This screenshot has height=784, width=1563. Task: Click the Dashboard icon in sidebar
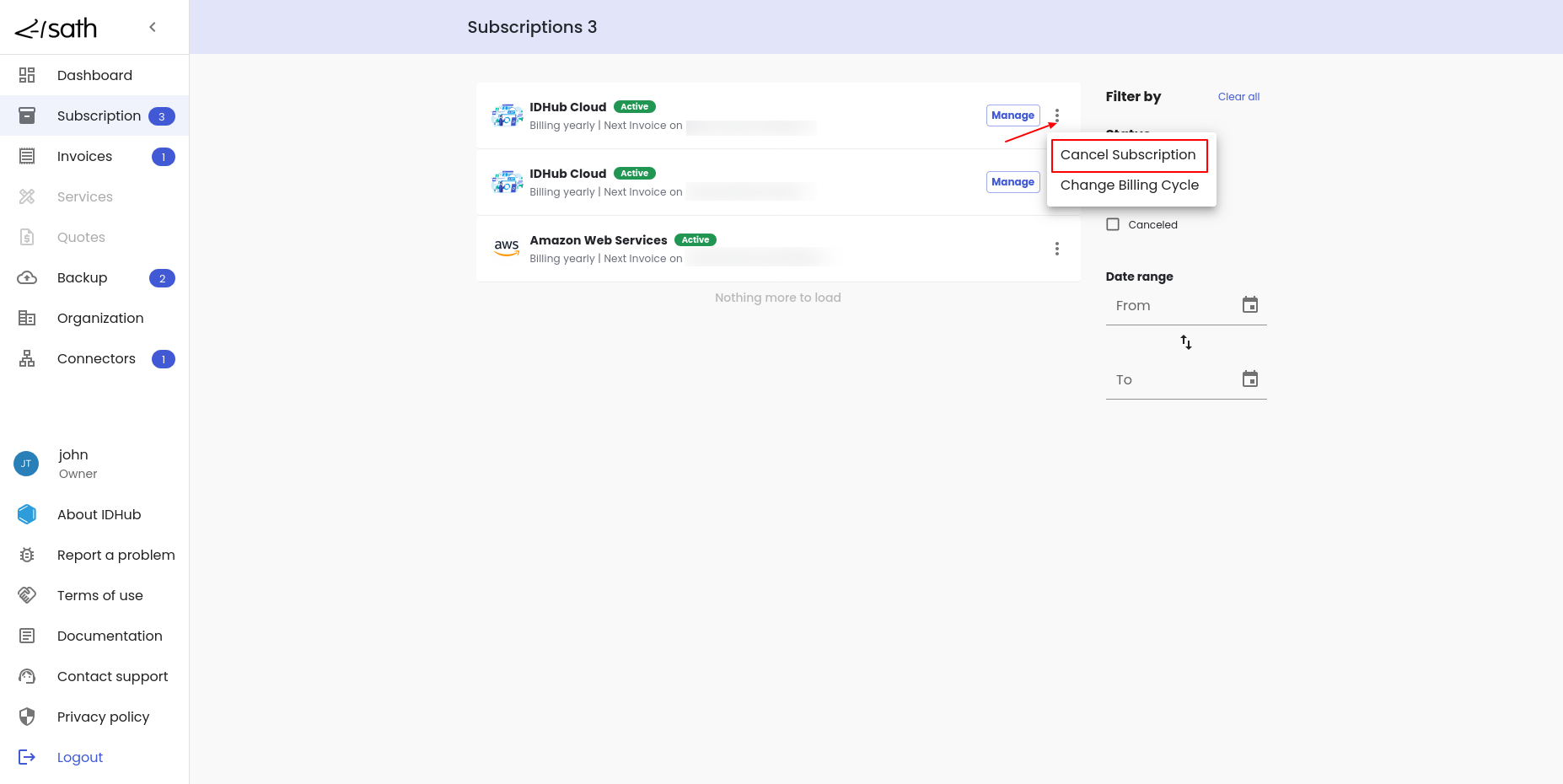[x=27, y=75]
